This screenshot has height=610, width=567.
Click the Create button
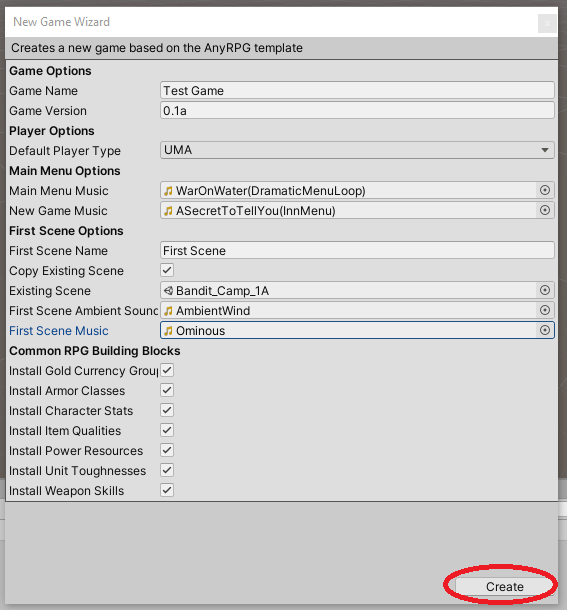tap(504, 586)
